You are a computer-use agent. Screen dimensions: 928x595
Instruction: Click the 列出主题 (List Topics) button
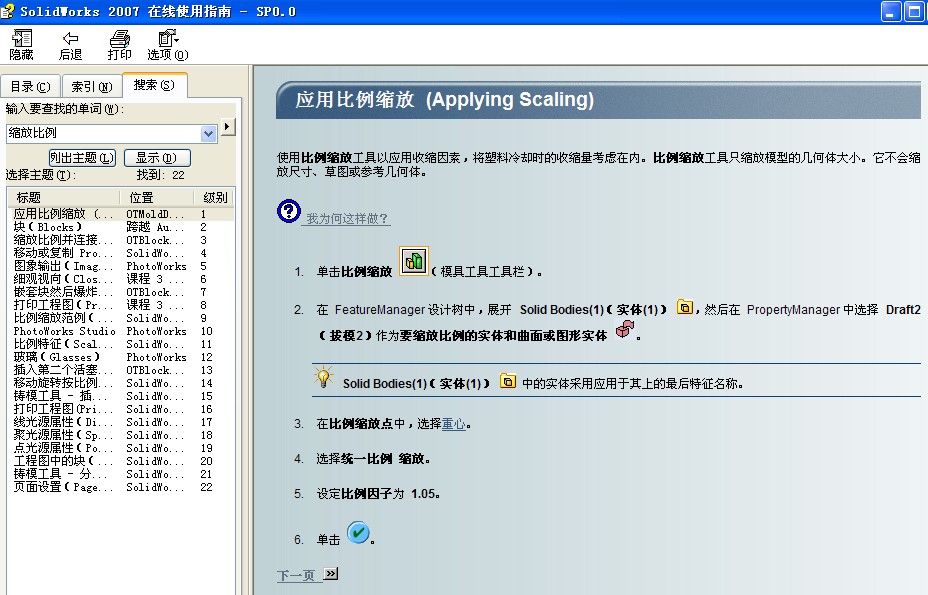coord(82,157)
